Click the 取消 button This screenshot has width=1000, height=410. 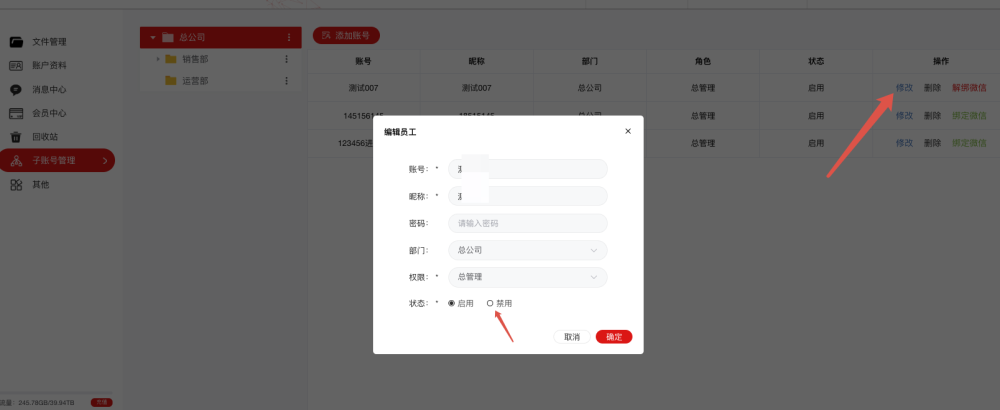point(572,337)
